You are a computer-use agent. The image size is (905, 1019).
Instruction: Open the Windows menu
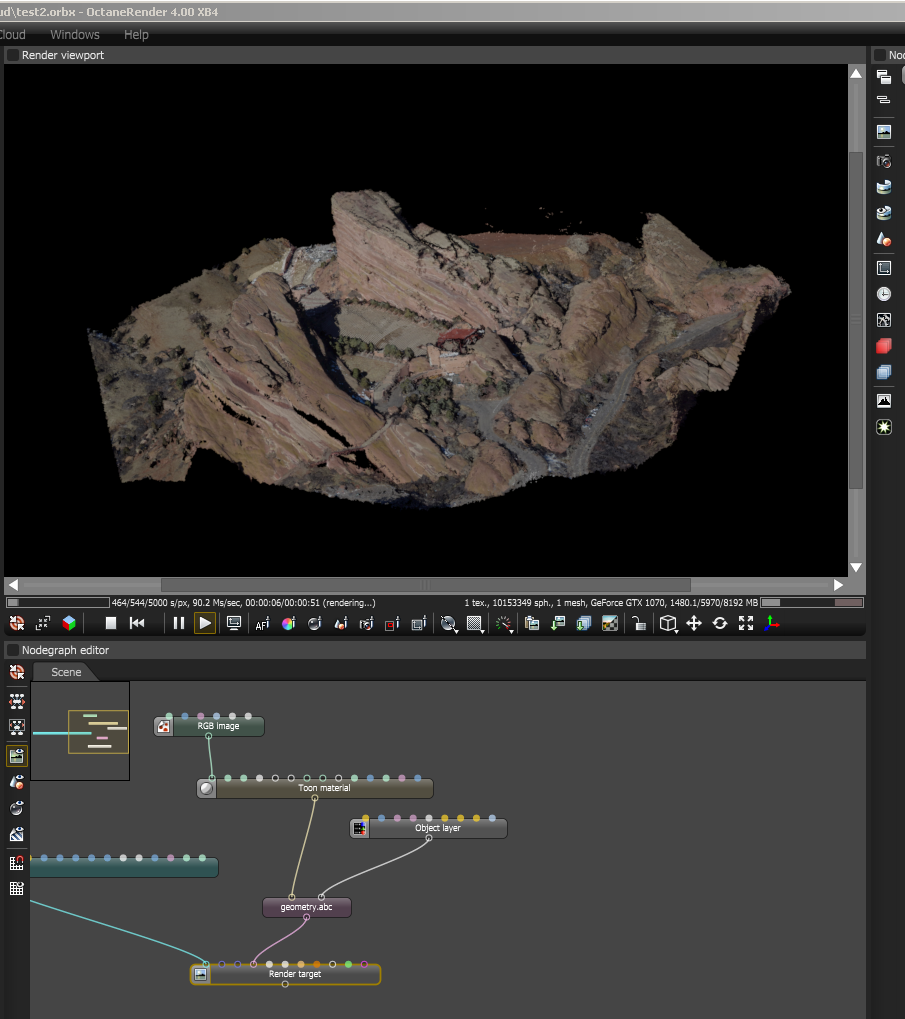pyautogui.click(x=75, y=34)
